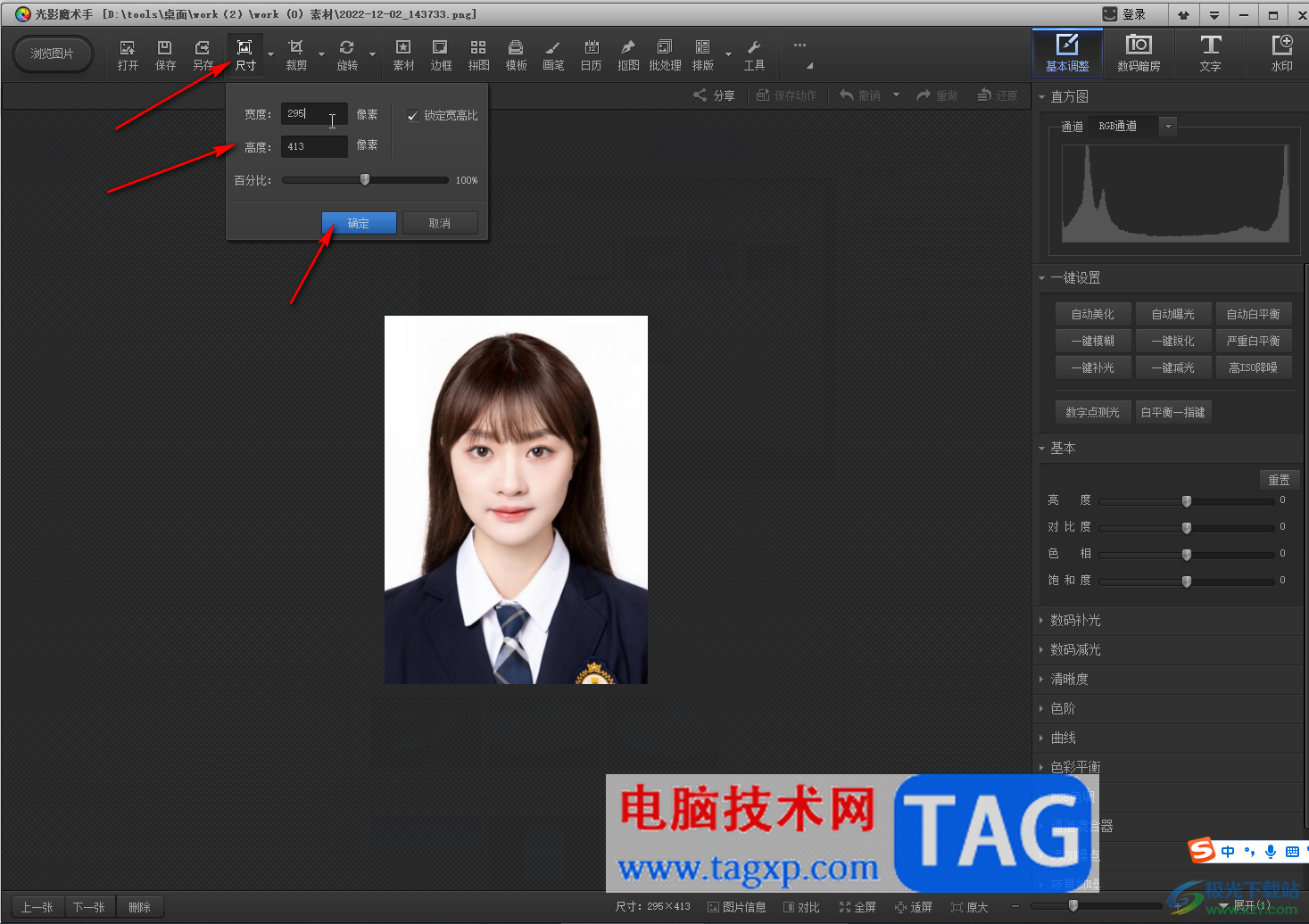Select the 裁剪 crop tool
Image resolution: width=1309 pixels, height=924 pixels.
(x=296, y=54)
